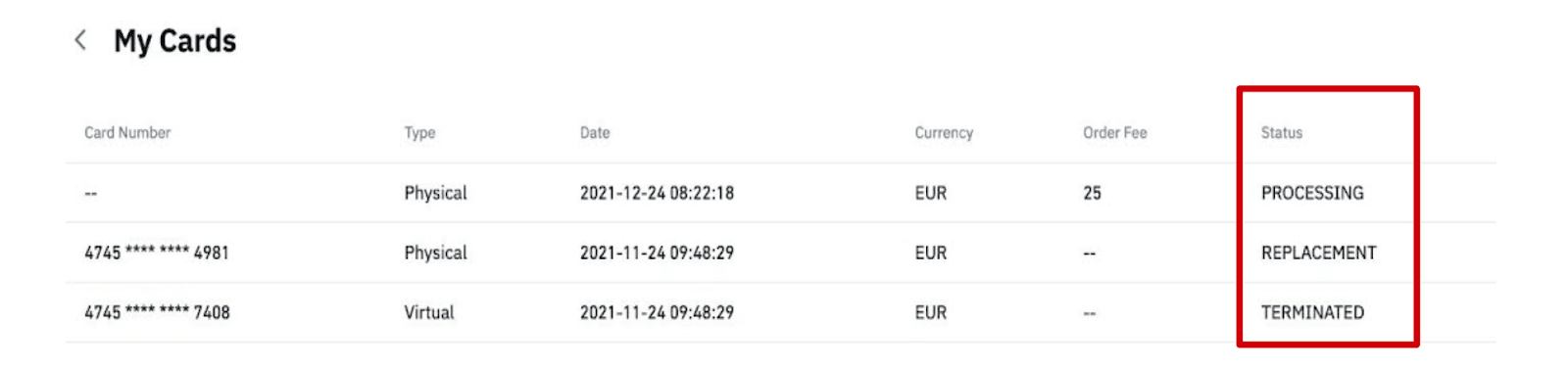Click the date in the Virtual card row

(657, 312)
